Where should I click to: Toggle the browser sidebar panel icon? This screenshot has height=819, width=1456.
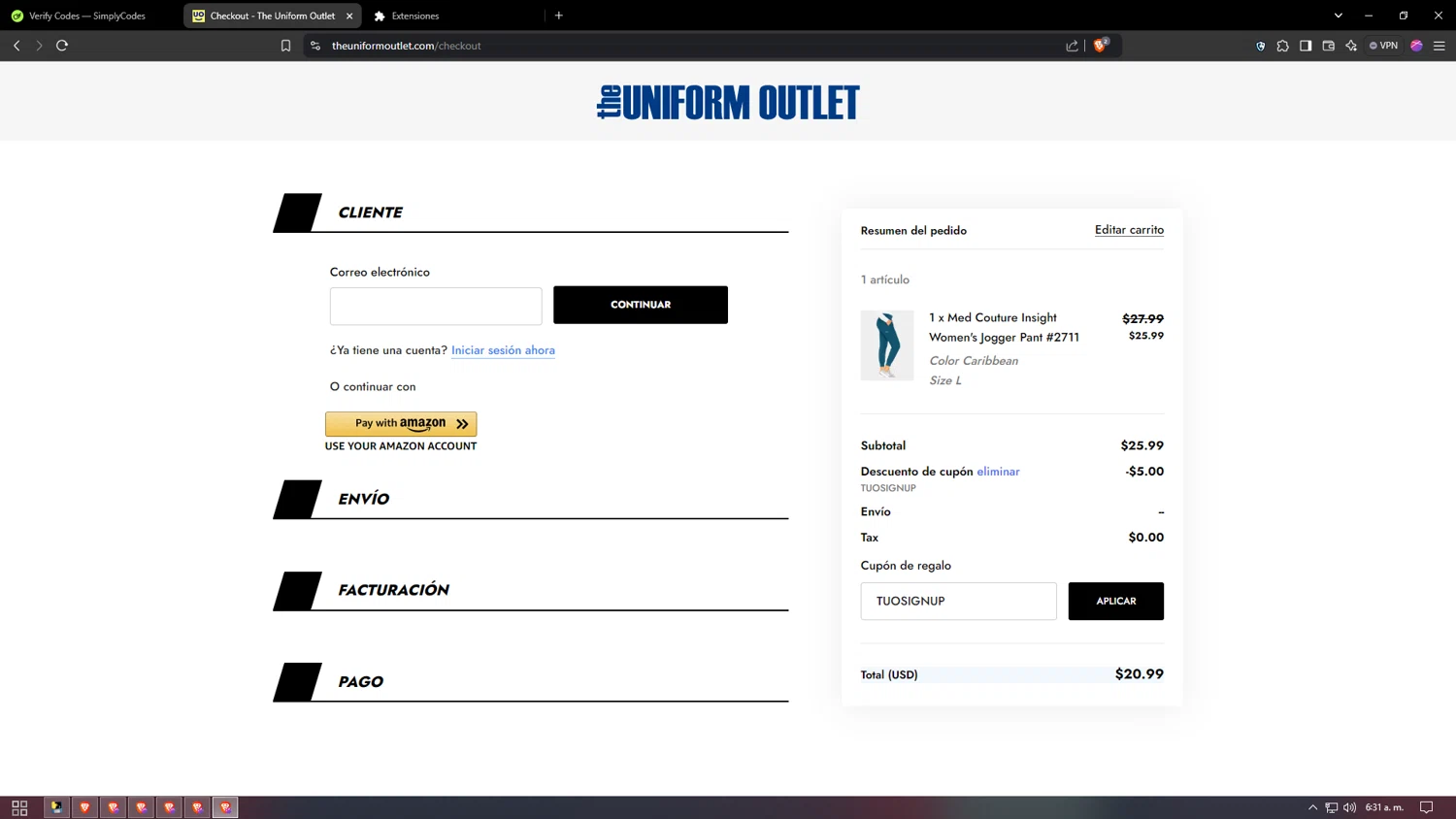[1306, 46]
